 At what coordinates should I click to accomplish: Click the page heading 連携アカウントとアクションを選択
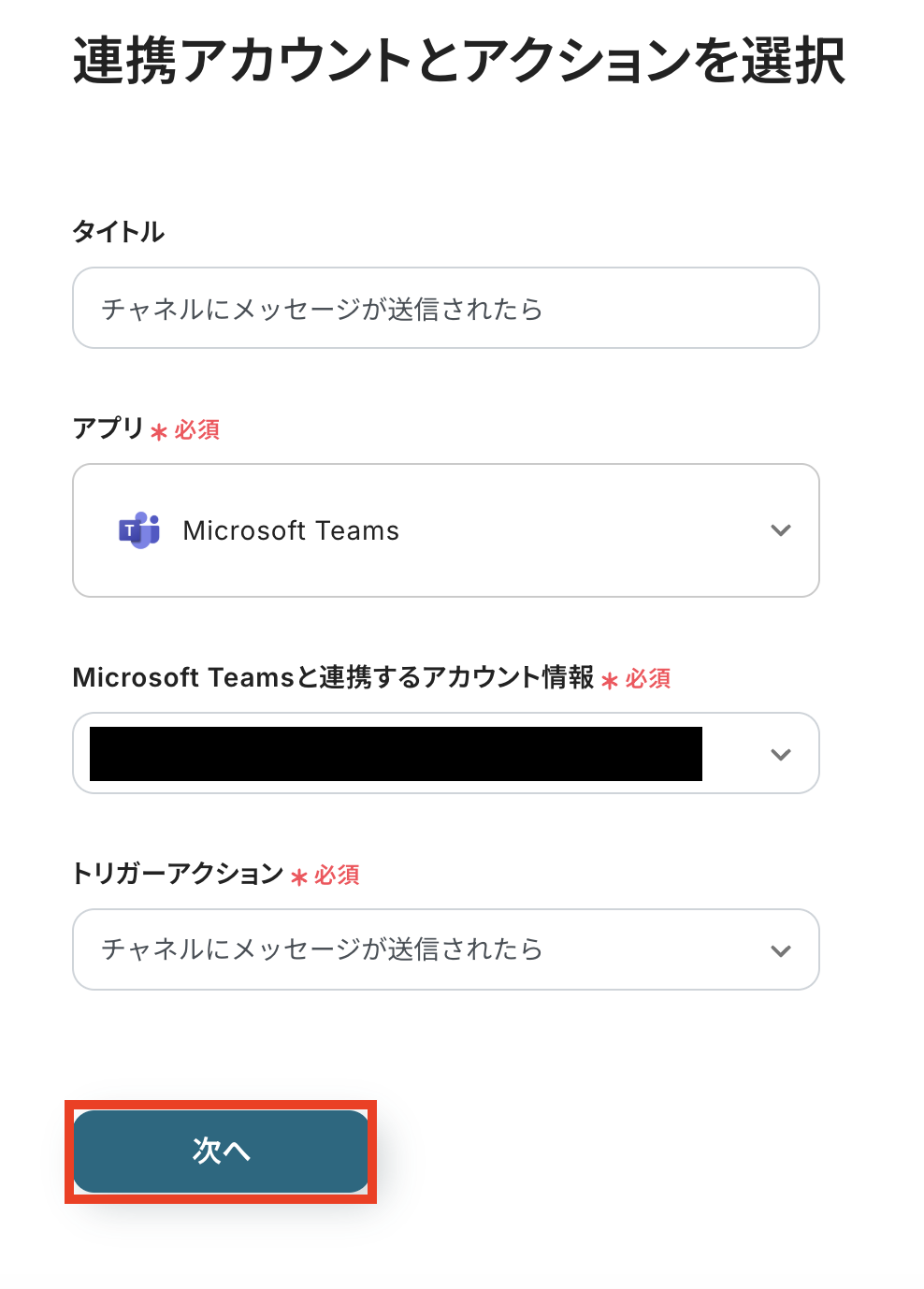click(x=459, y=62)
